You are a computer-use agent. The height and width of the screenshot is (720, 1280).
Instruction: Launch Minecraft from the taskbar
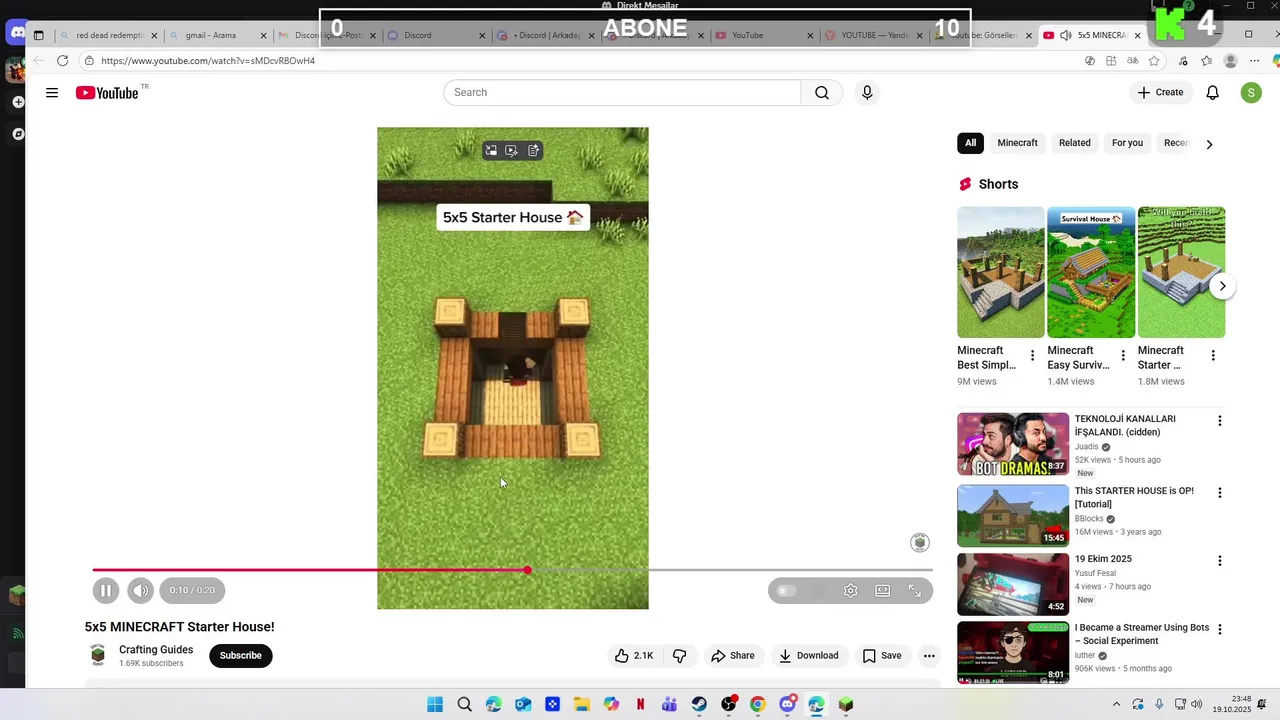(x=846, y=705)
